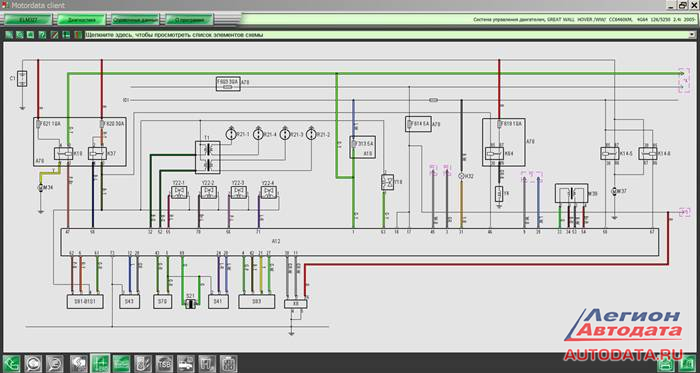Screen dimensions: 700x373
Task: Click the diagonal line tool icon
Action: (54, 35)
